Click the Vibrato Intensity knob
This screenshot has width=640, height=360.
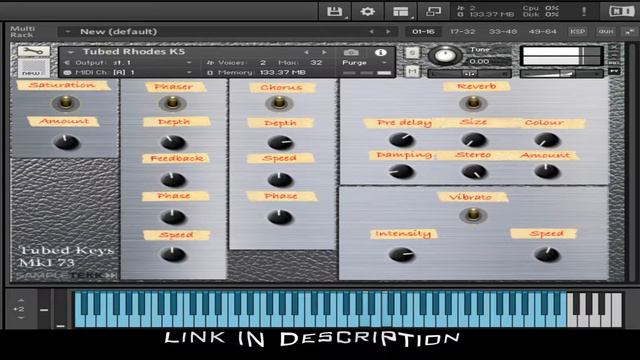[402, 254]
